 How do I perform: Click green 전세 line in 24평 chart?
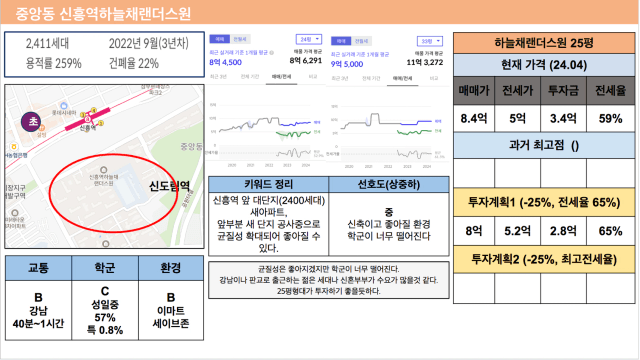point(293,133)
